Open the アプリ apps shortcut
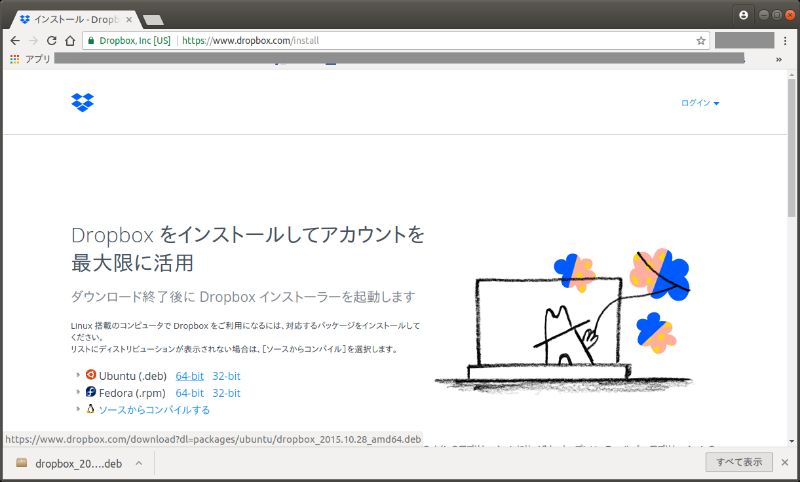 pyautogui.click(x=30, y=59)
